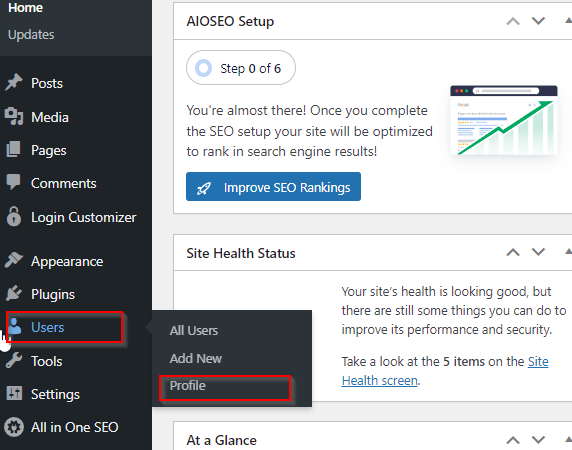Screen dimensions: 572x450
Task: Move AIOSEO Setup widget down
Action: [538, 21]
